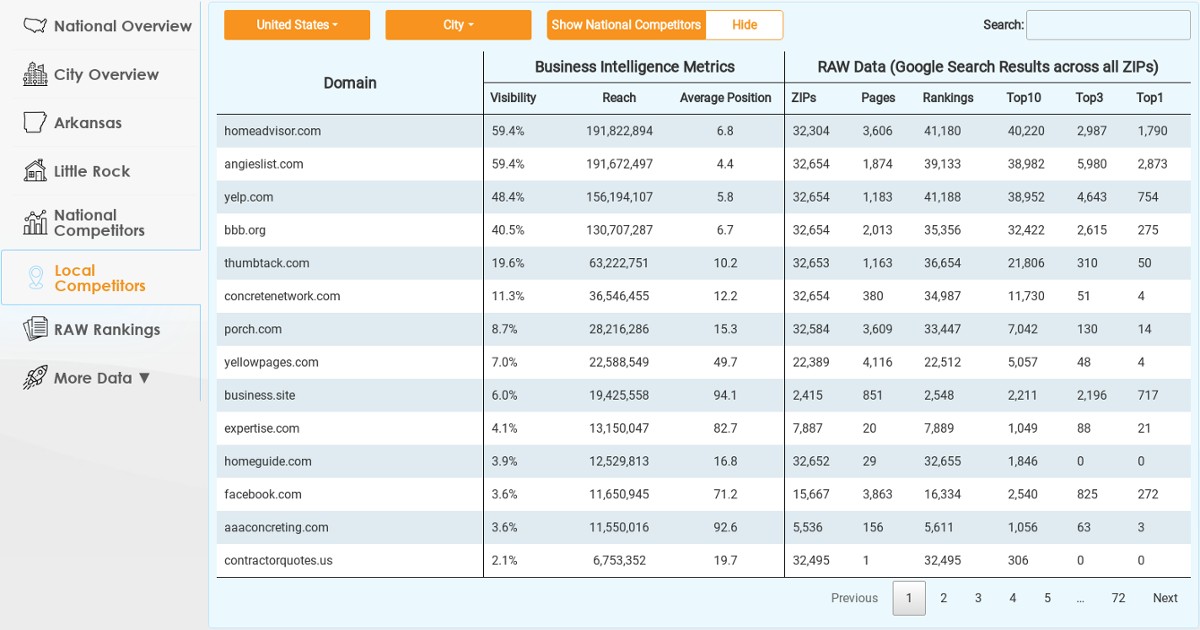Screen dimensions: 1200x630
Task: Sort the table by Top10 column
Action: [x=1023, y=98]
